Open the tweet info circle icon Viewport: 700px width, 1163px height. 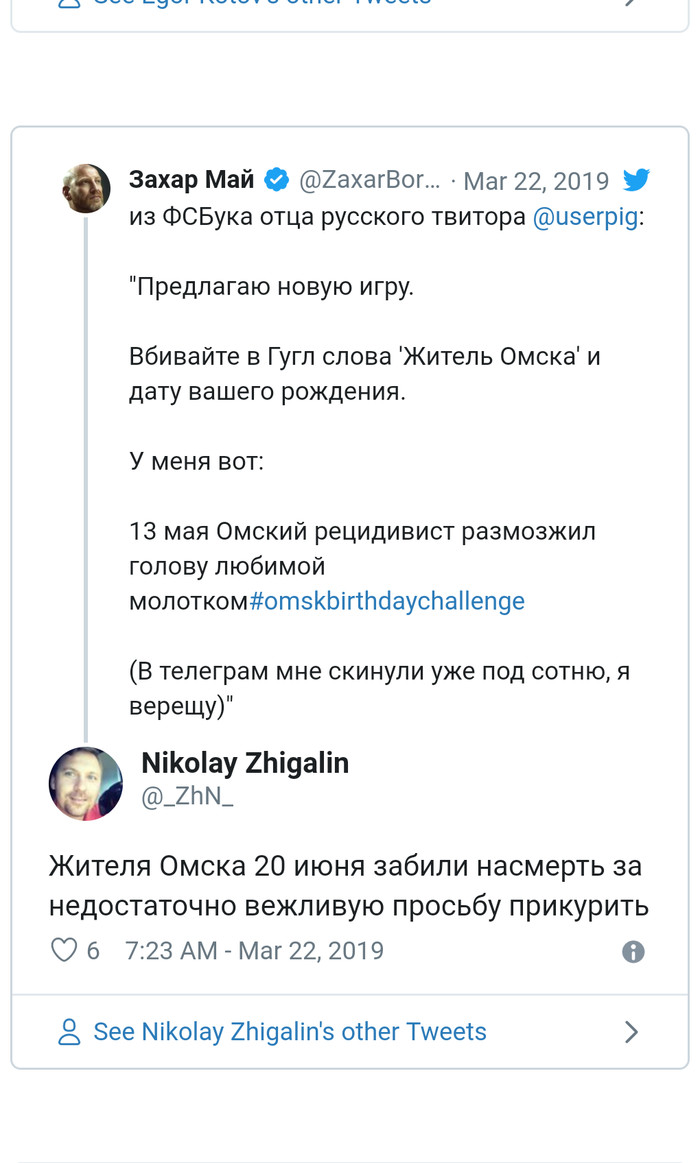tap(633, 951)
